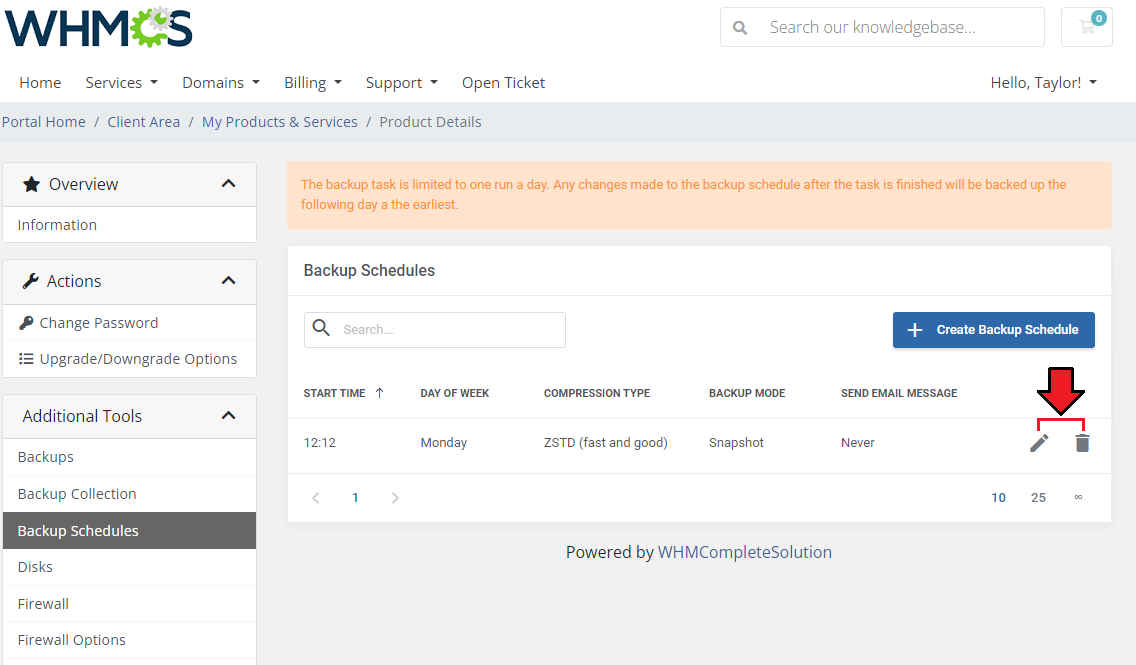Image resolution: width=1136 pixels, height=665 pixels.
Task: Click the previous page arrow in pagination
Action: (x=316, y=498)
